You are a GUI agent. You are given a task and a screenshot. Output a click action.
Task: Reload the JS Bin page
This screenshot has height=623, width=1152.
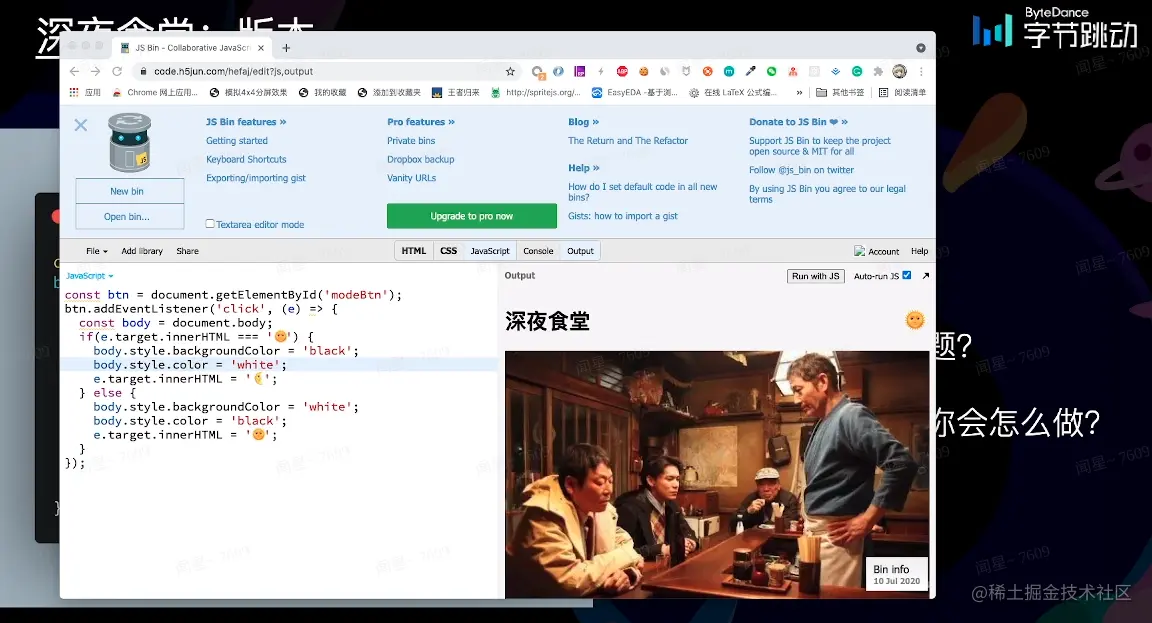point(117,71)
